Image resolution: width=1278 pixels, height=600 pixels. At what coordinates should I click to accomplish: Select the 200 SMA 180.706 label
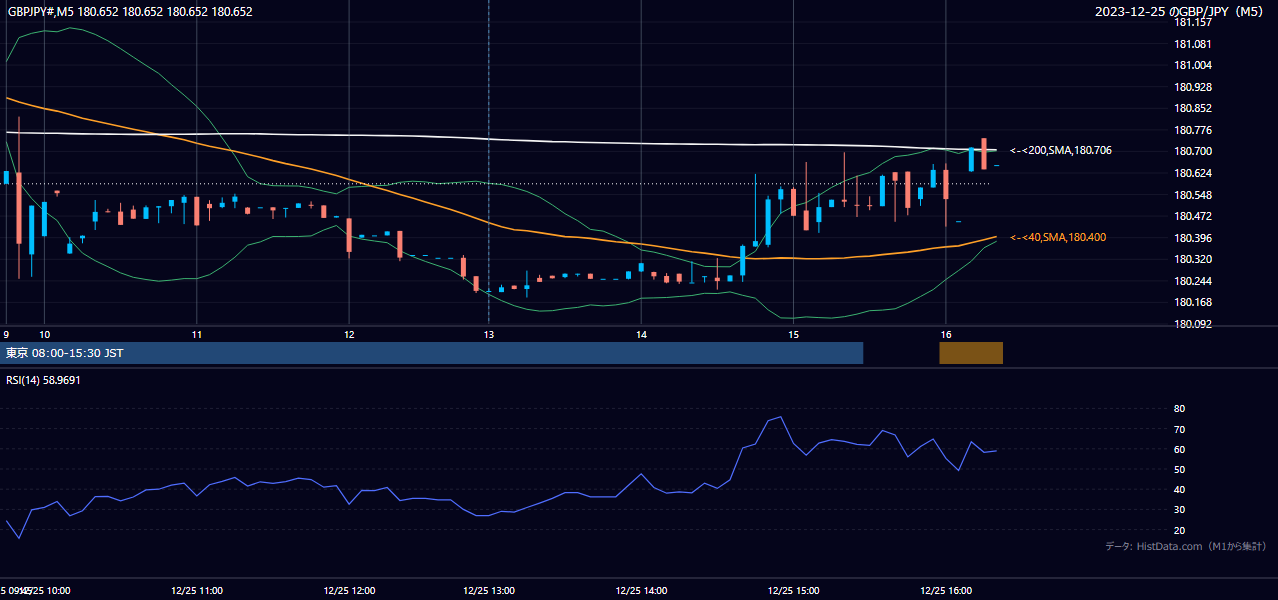[1061, 150]
